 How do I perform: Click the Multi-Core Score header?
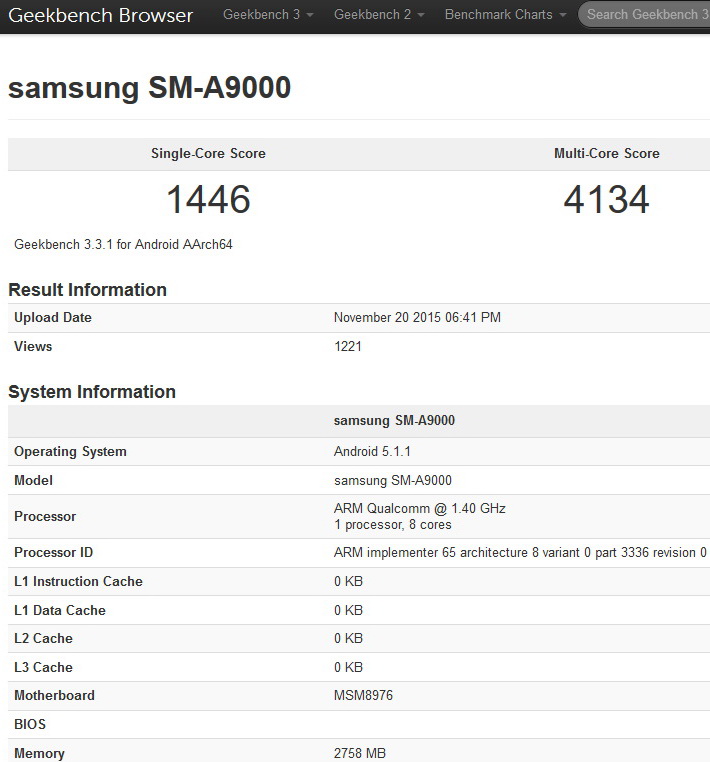point(606,154)
